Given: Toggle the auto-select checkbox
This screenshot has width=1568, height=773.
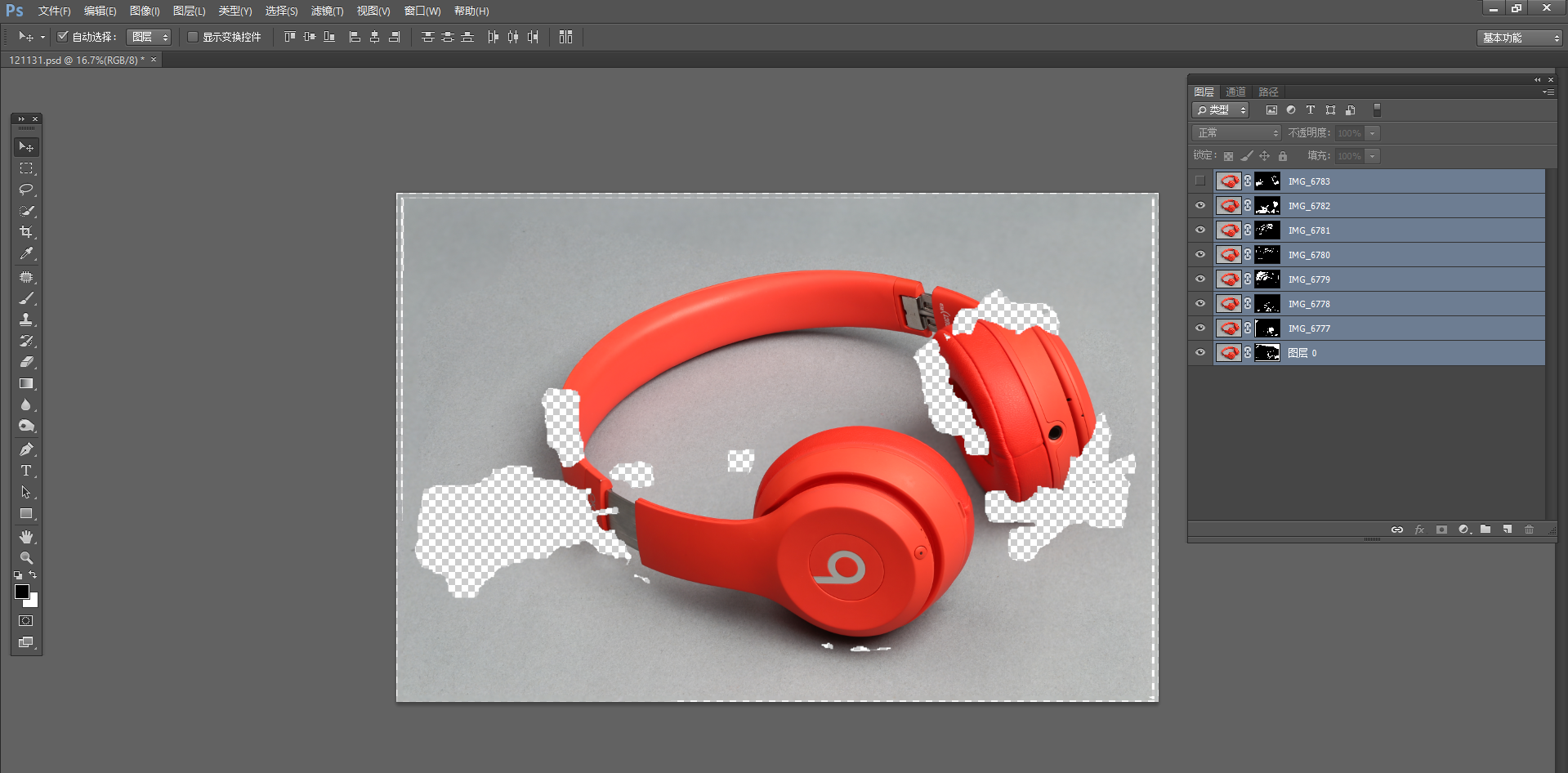Looking at the screenshot, I should (63, 37).
